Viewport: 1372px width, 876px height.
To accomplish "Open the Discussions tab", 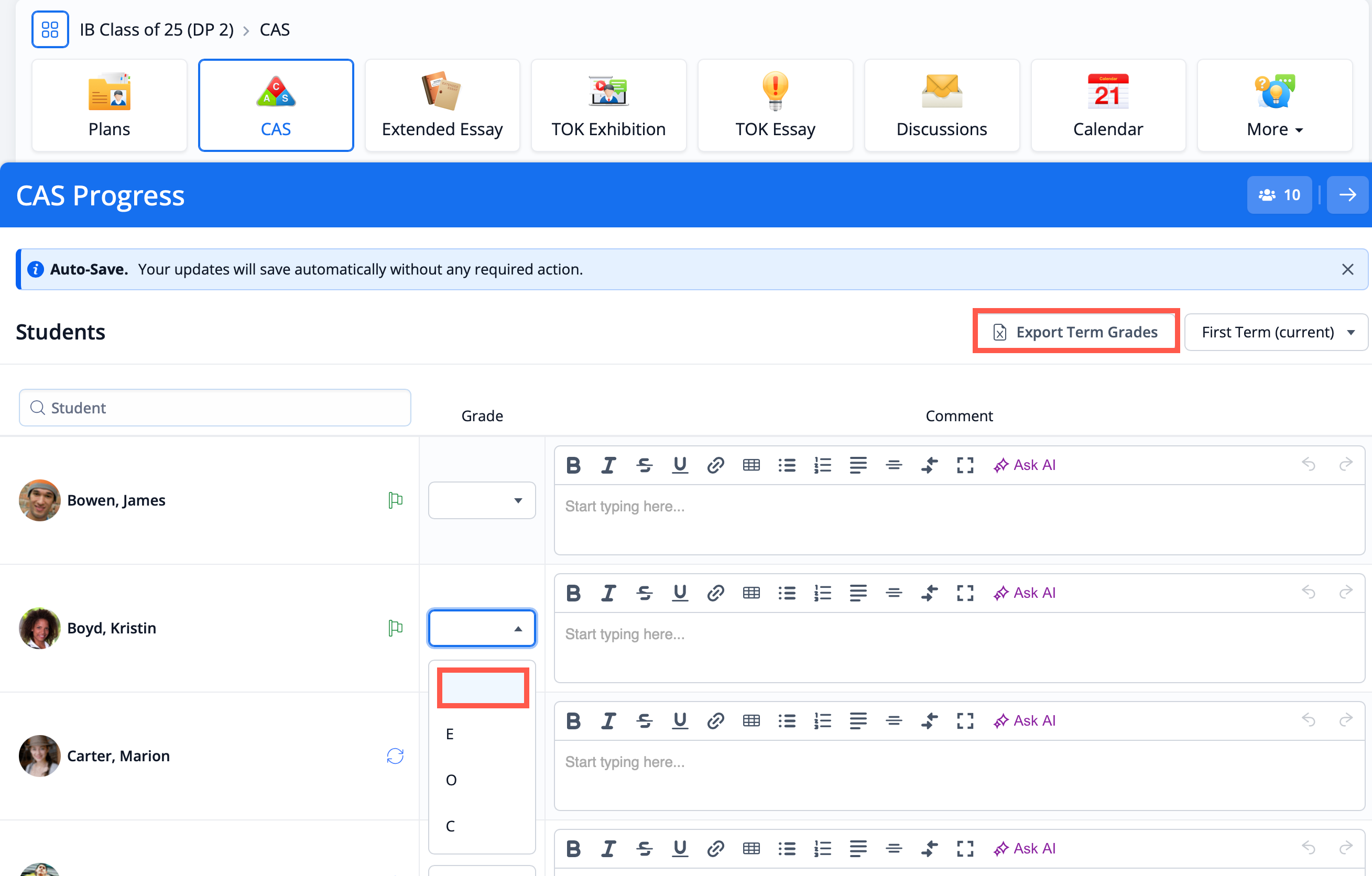I will pos(942,105).
